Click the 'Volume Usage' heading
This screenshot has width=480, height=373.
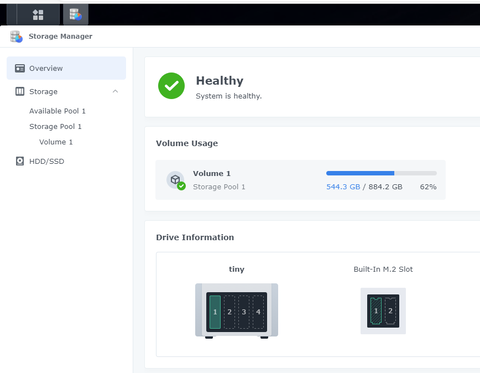coord(187,143)
